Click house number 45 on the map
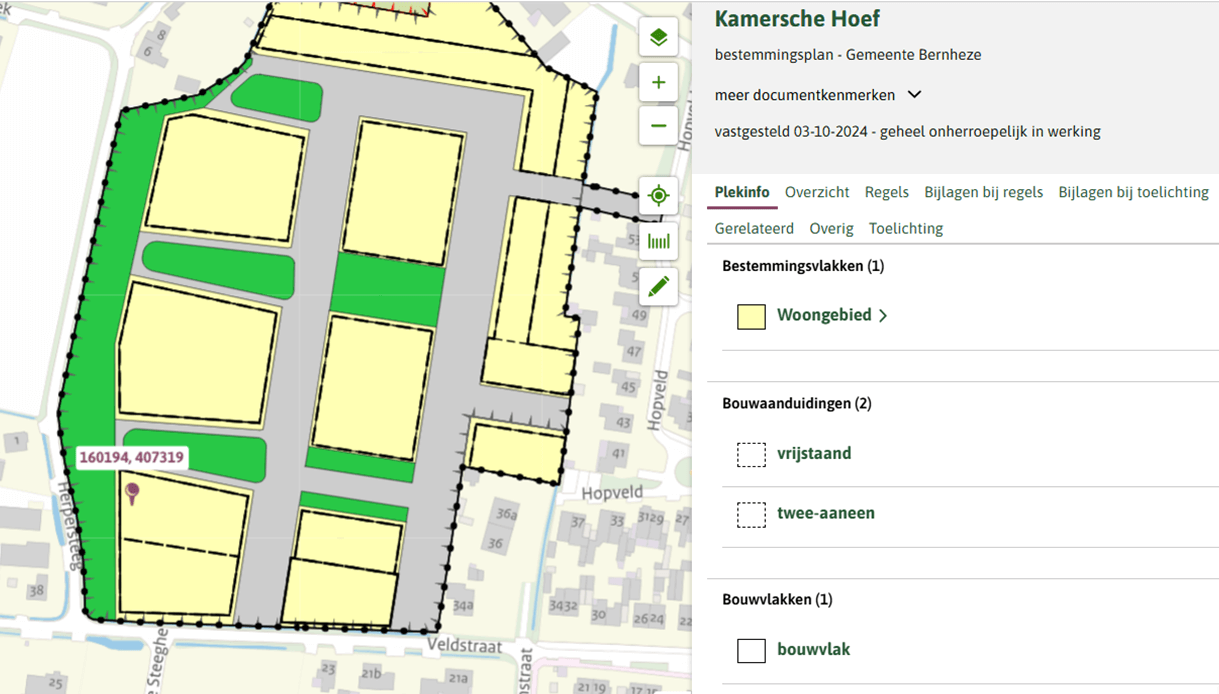Image resolution: width=1219 pixels, height=694 pixels. point(629,388)
